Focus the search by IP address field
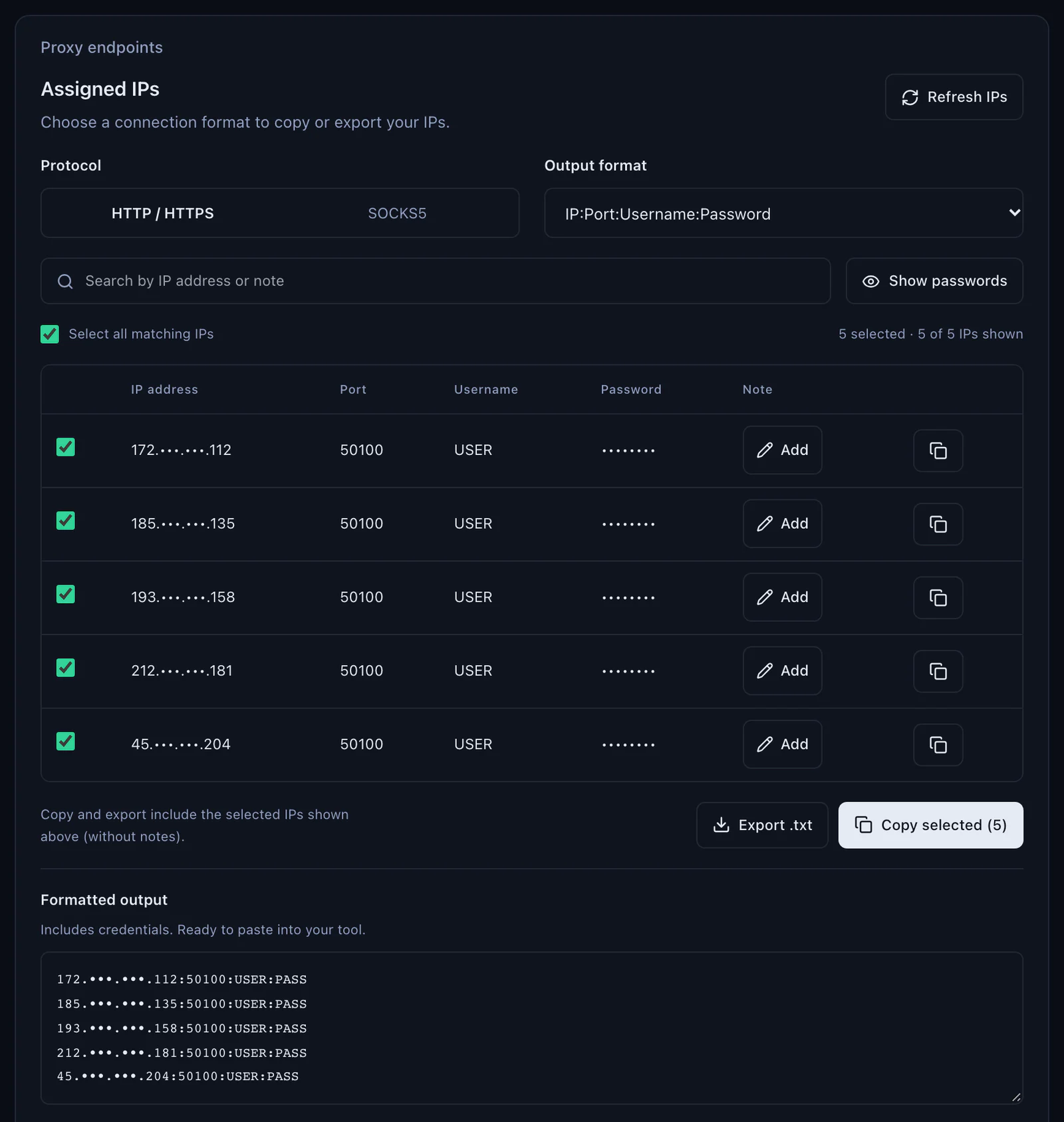The height and width of the screenshot is (1122, 1064). click(436, 281)
